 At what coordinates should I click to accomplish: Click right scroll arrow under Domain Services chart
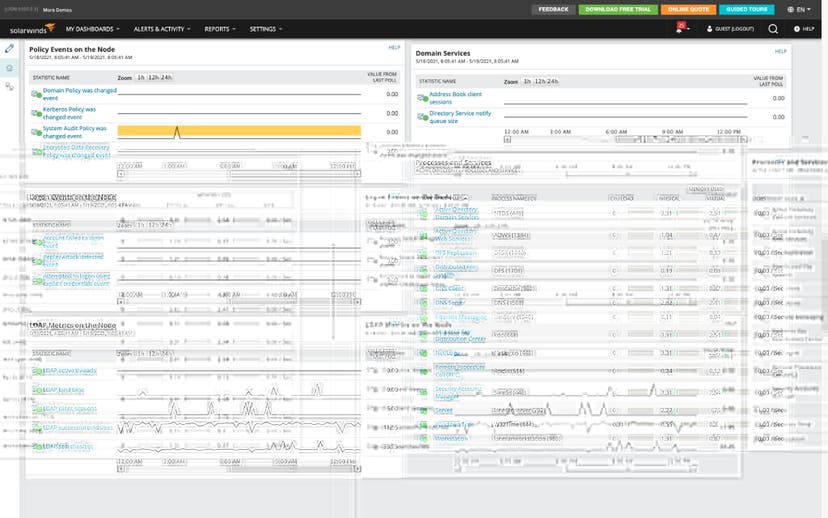tap(744, 140)
